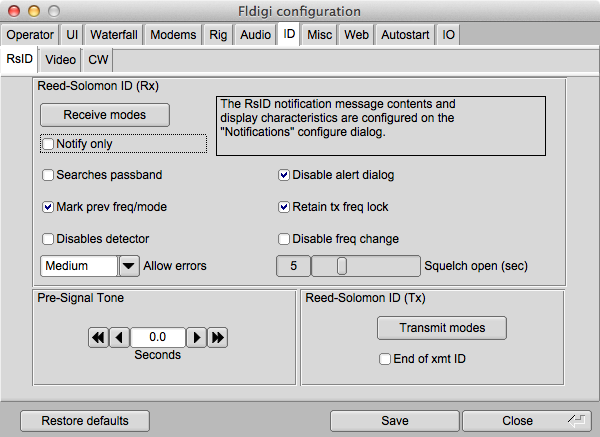Select the Video sub-tab
The height and width of the screenshot is (437, 600).
click(60, 60)
